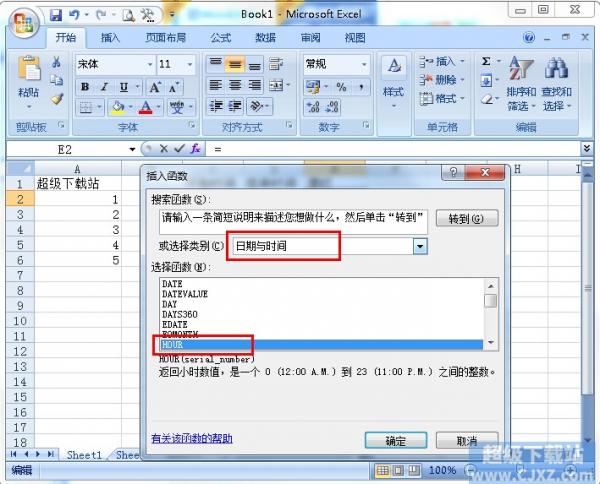Open Excel help question icon
Viewport: 600px width, 484px height.
click(529, 37)
